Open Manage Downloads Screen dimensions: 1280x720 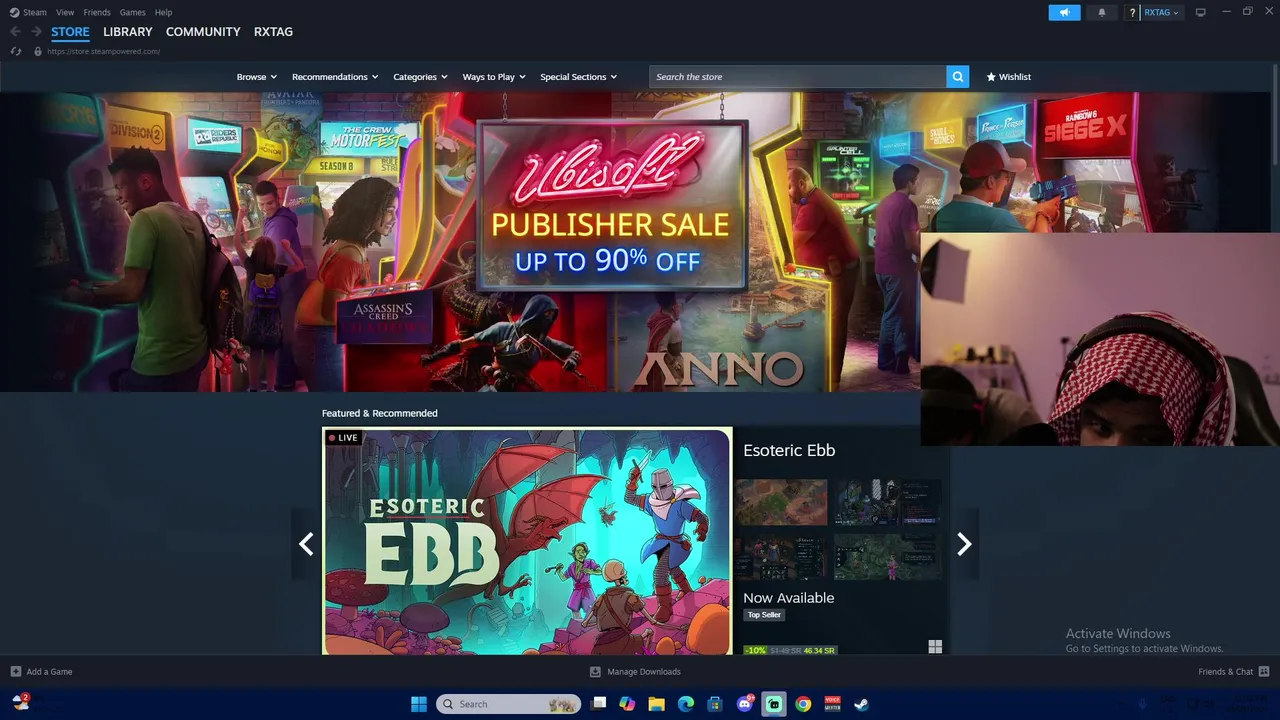tap(635, 672)
